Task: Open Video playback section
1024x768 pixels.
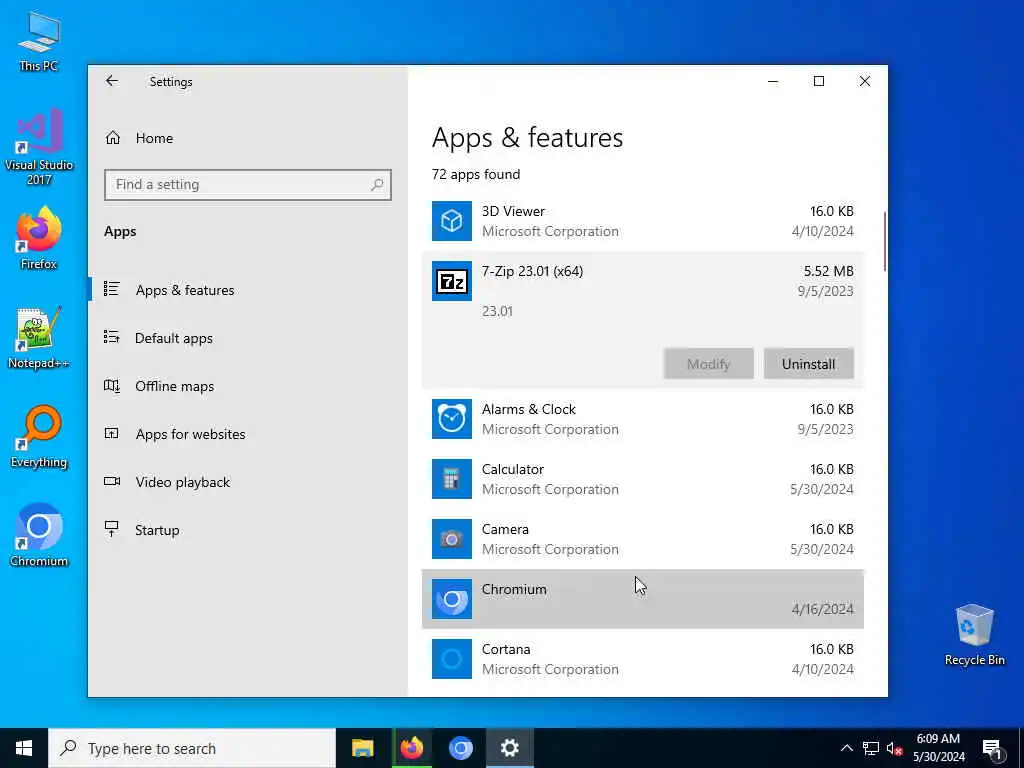Action: [x=182, y=482]
